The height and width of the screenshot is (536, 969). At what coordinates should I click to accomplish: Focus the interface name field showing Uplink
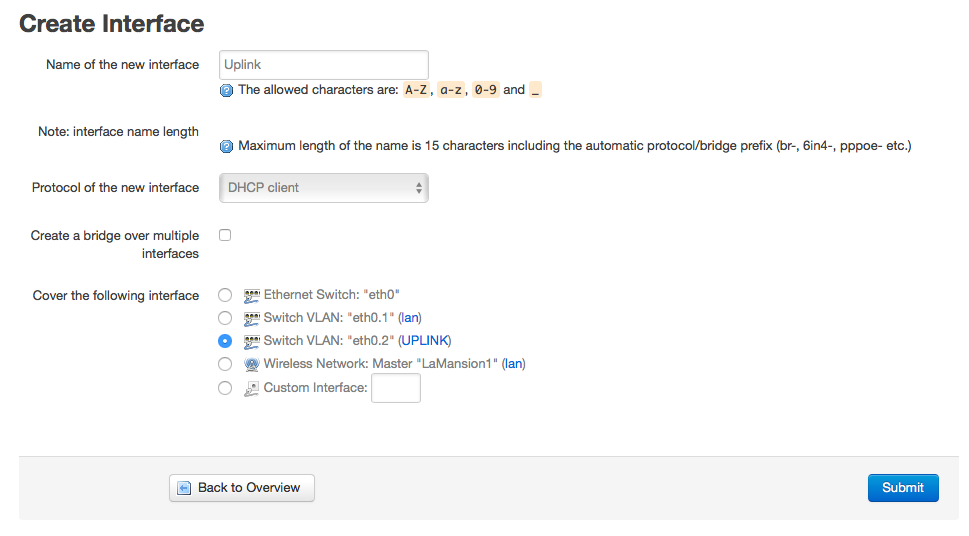pyautogui.click(x=324, y=65)
